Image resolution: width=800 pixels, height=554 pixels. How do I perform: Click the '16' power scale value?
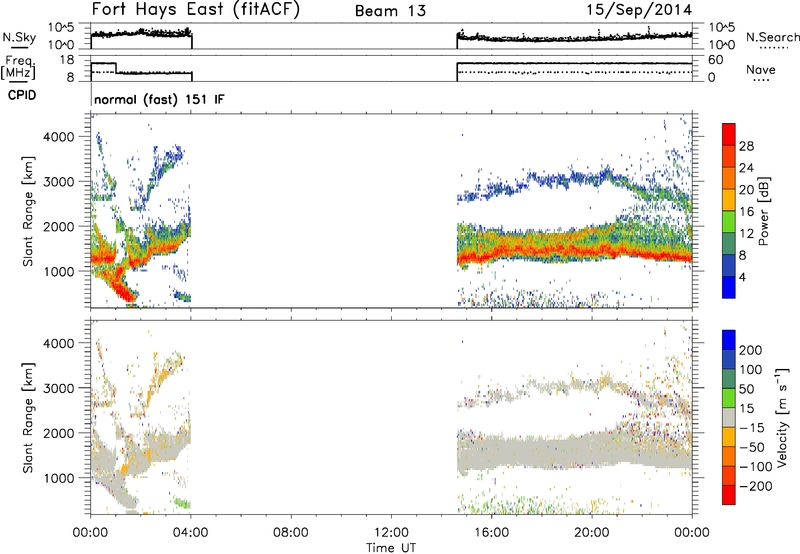point(746,212)
